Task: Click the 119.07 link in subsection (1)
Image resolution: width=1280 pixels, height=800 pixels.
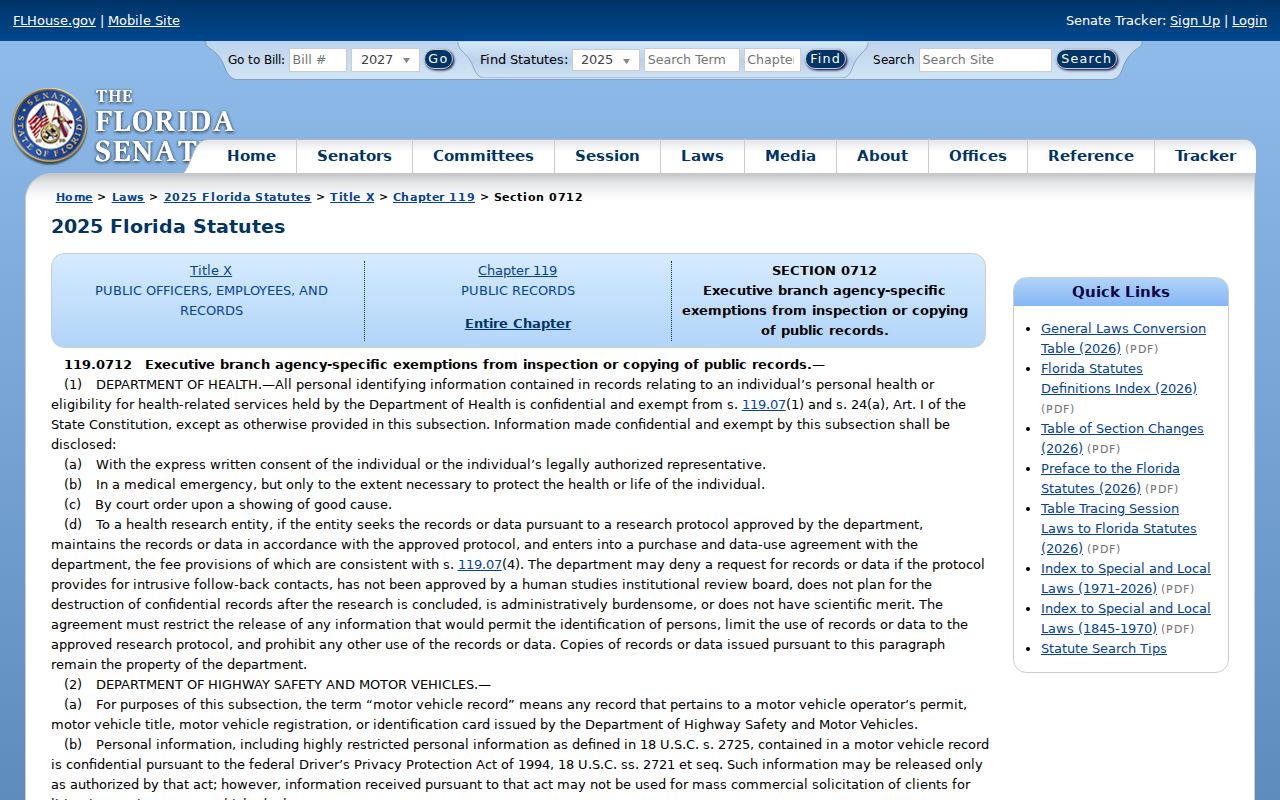Action: pyautogui.click(x=764, y=405)
